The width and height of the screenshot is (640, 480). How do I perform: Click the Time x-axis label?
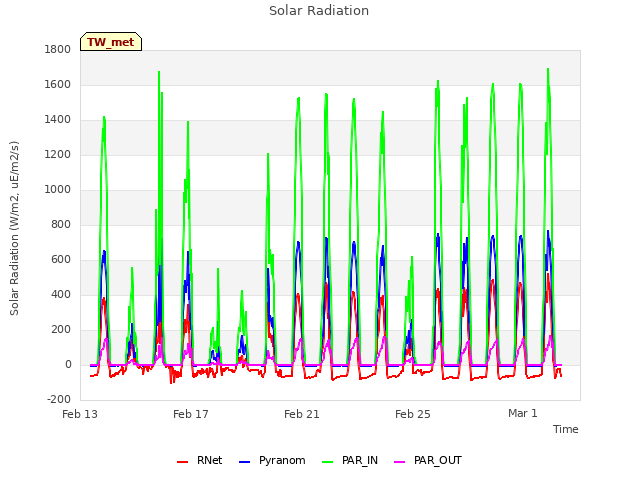[565, 429]
